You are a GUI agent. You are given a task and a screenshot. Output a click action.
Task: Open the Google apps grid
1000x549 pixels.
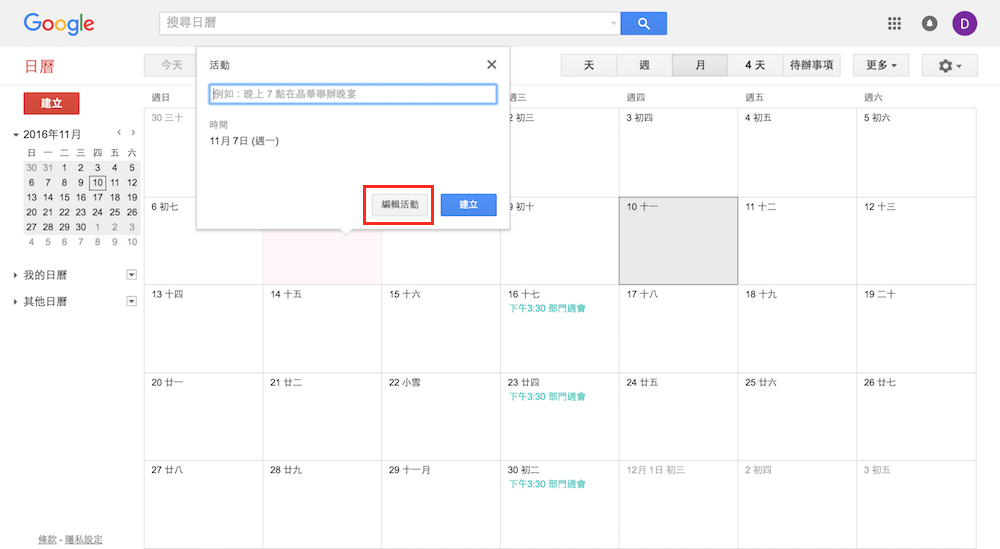tap(894, 23)
